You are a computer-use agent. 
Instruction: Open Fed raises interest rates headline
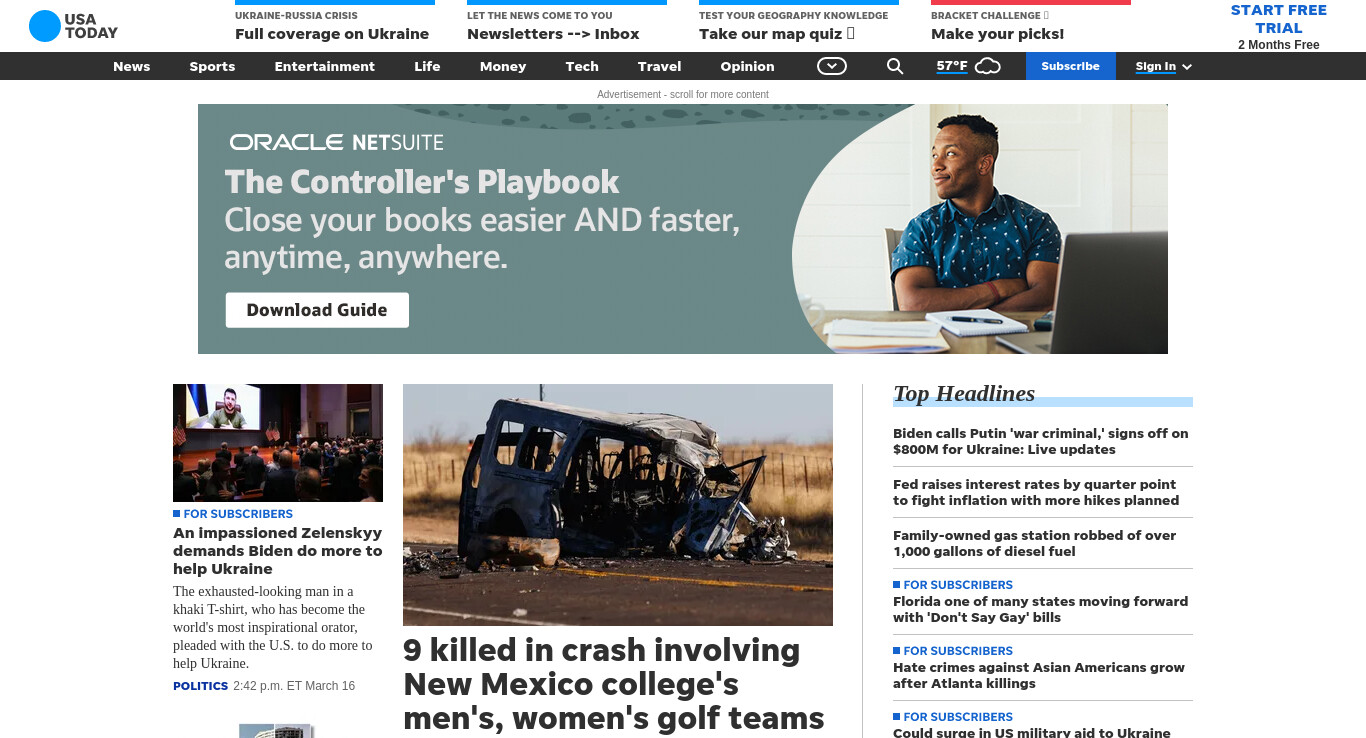click(1036, 492)
